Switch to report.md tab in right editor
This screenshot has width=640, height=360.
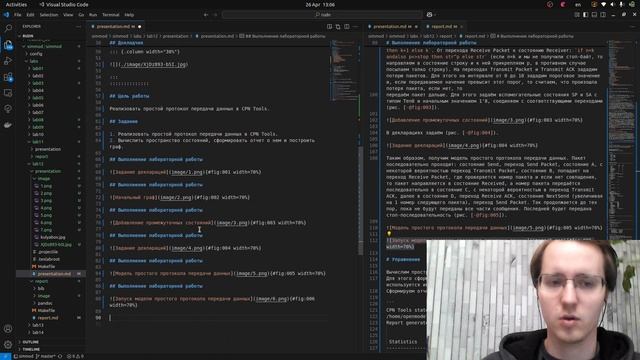[444, 27]
